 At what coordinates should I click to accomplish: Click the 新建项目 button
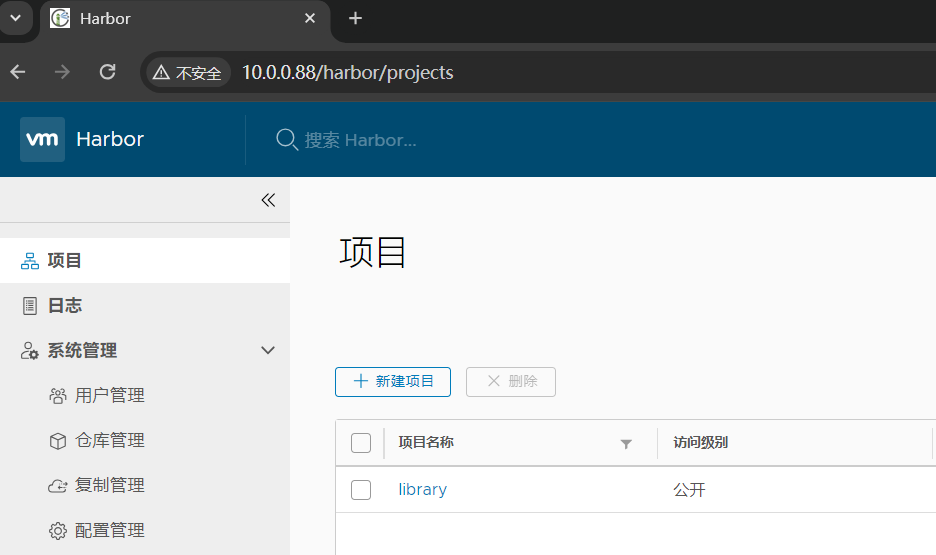(392, 381)
